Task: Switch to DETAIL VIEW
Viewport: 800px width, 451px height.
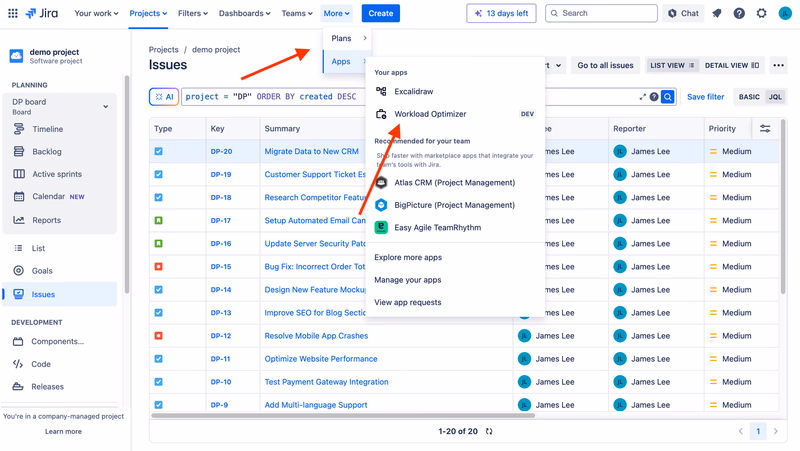Action: [x=731, y=65]
